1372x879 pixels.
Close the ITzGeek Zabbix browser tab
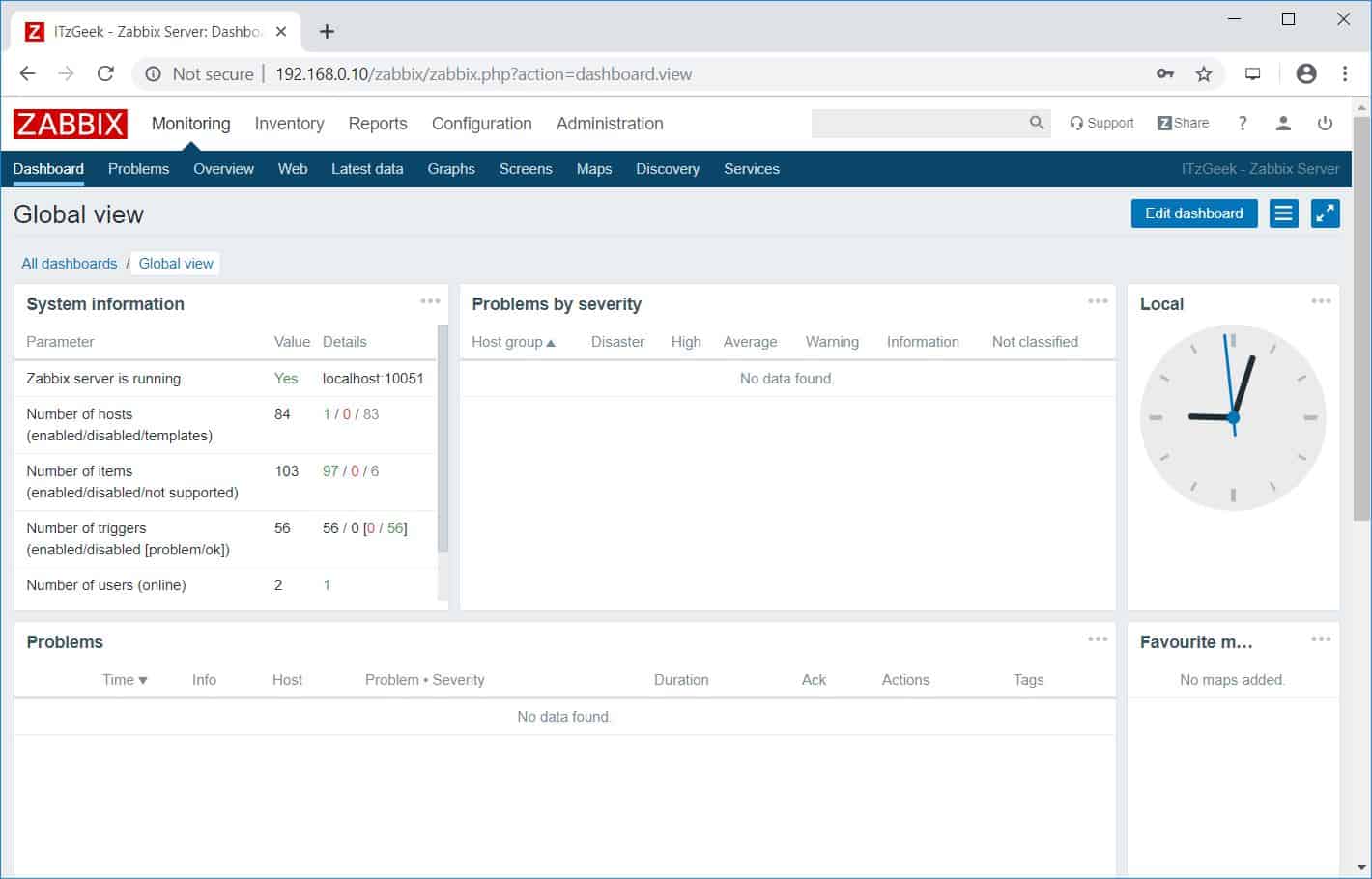point(281,32)
